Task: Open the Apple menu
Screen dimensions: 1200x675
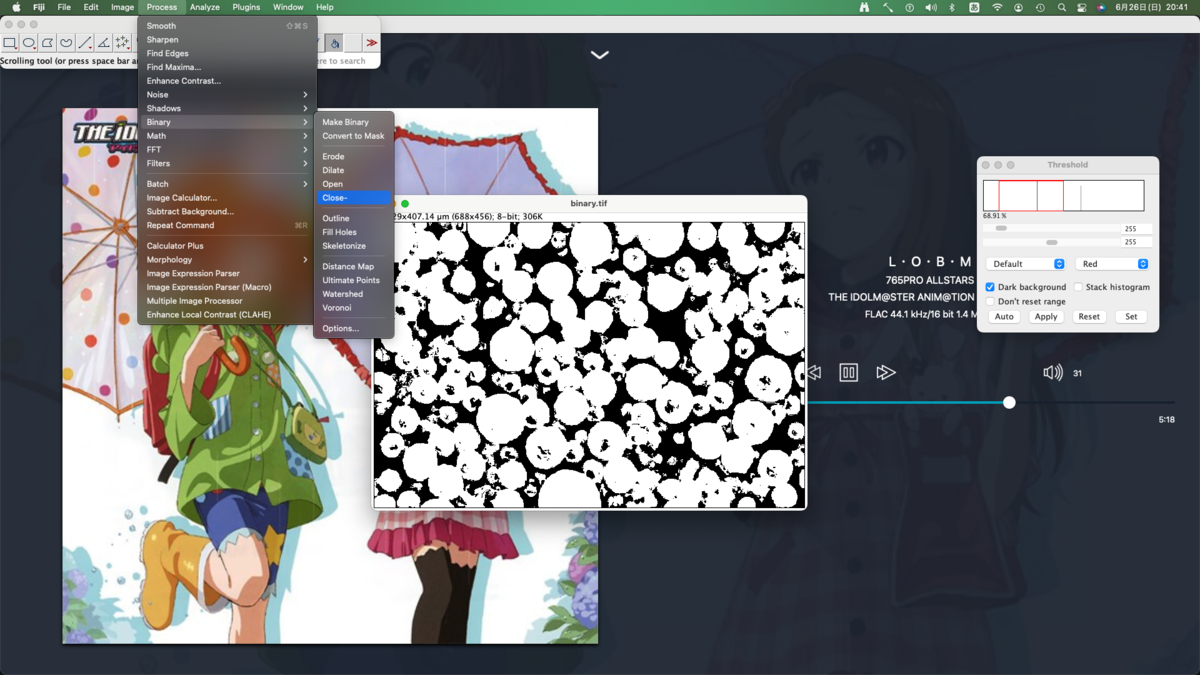Action: (16, 7)
